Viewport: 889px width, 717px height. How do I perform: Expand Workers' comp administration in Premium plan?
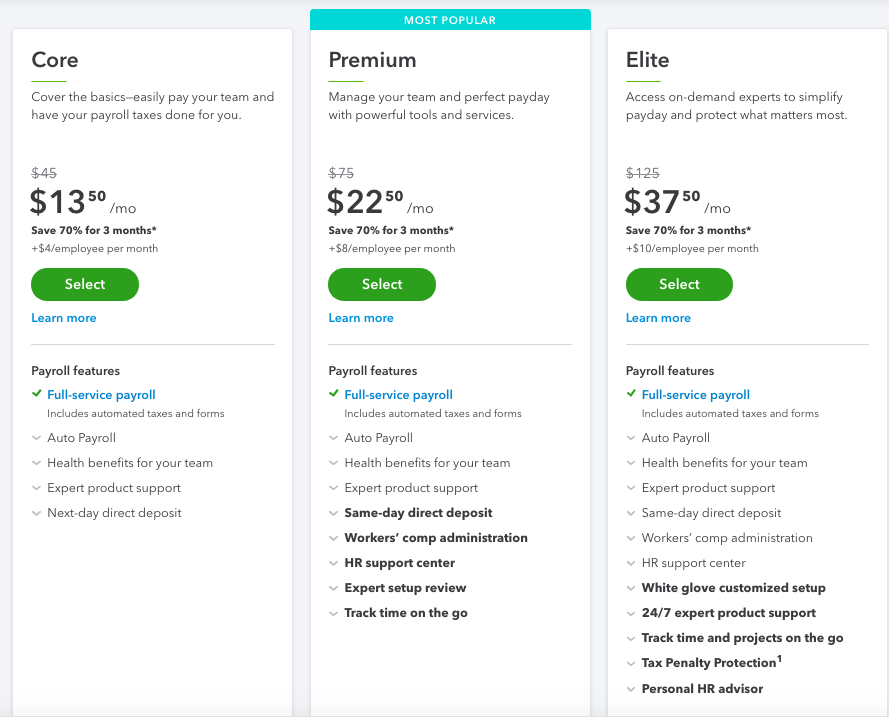tap(428, 538)
